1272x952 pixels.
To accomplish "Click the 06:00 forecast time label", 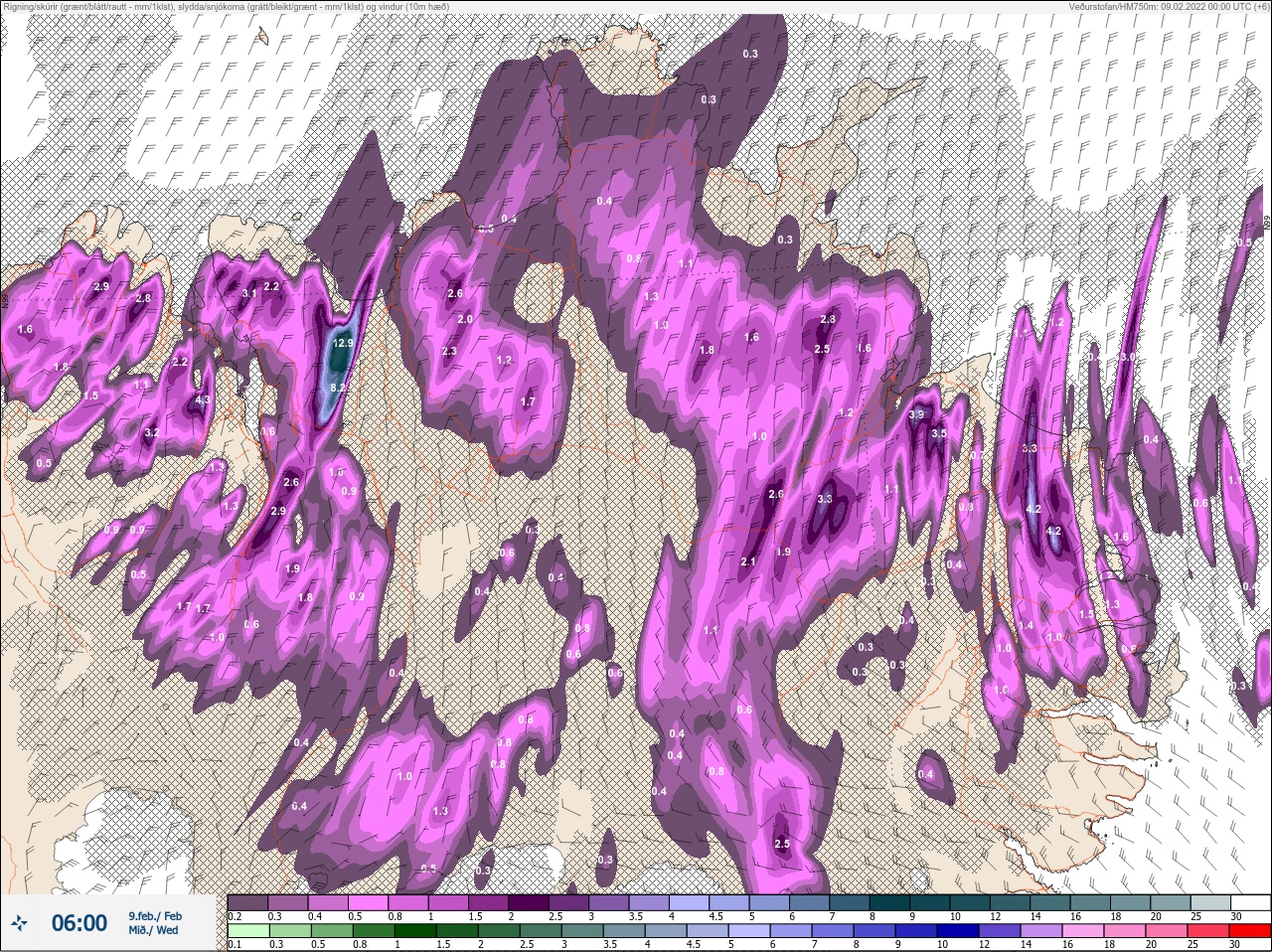I will 79,923.
